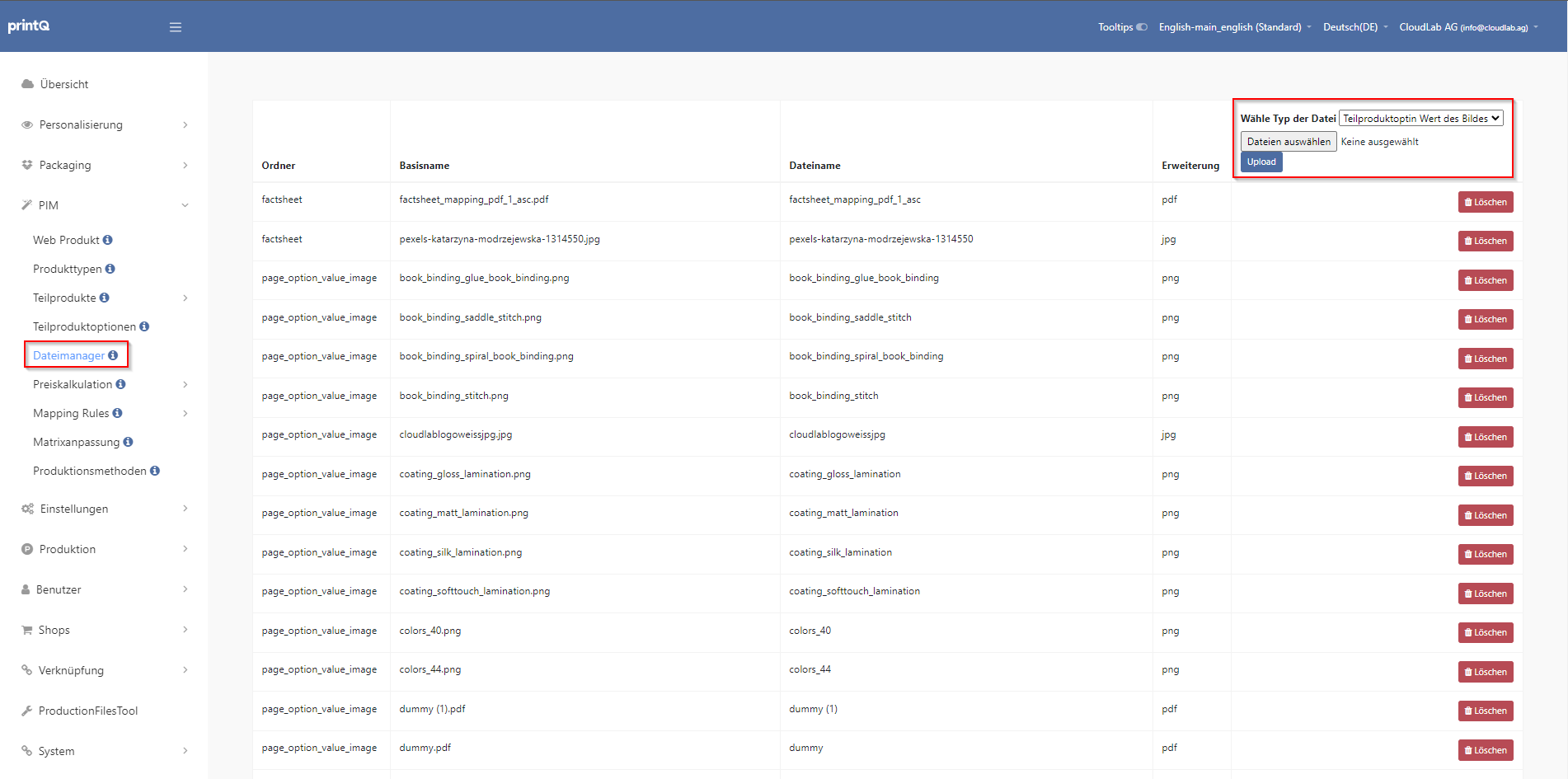
Task: Click the Shops cart icon
Action: tap(26, 630)
